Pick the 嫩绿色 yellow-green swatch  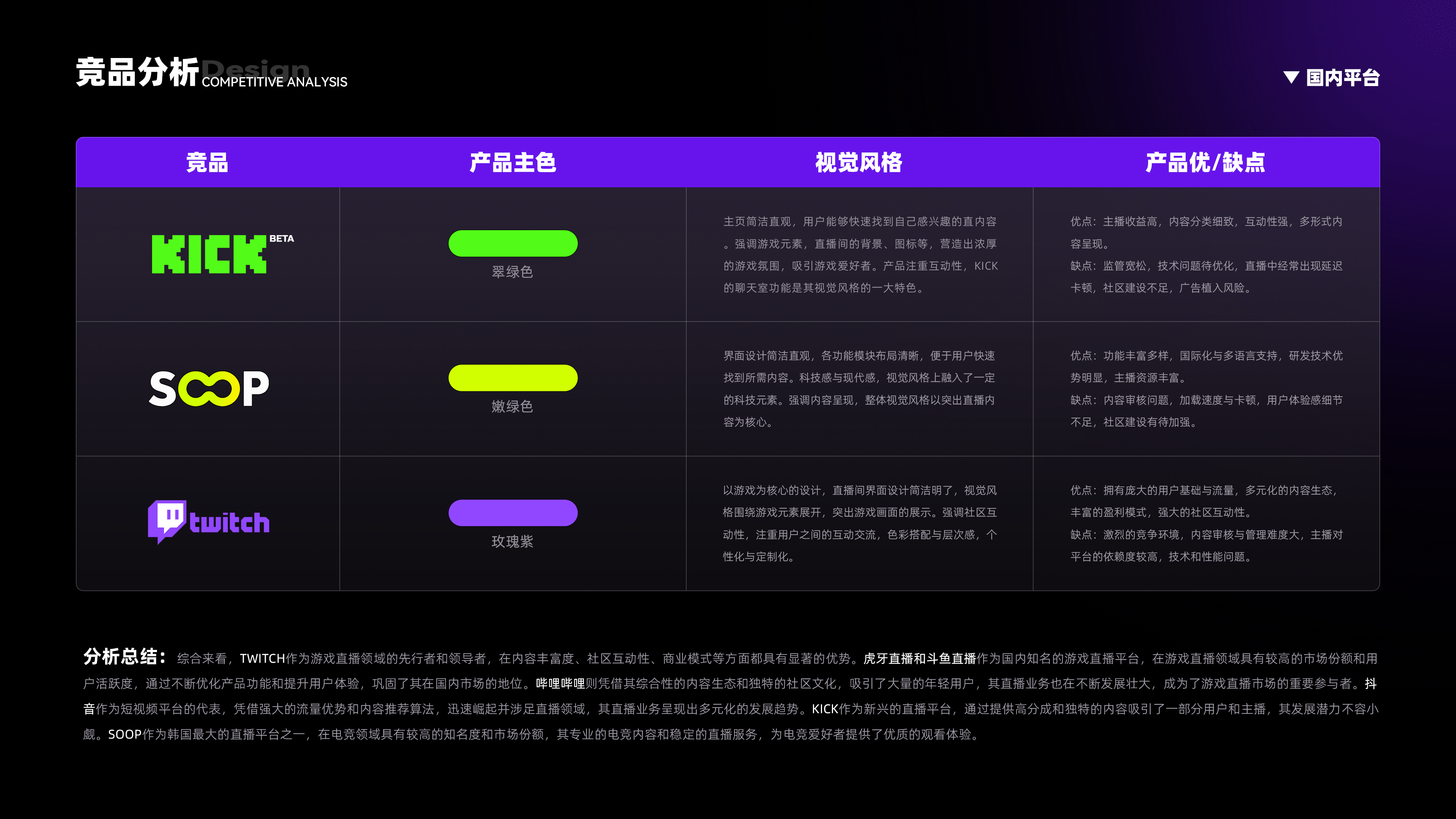tap(513, 378)
